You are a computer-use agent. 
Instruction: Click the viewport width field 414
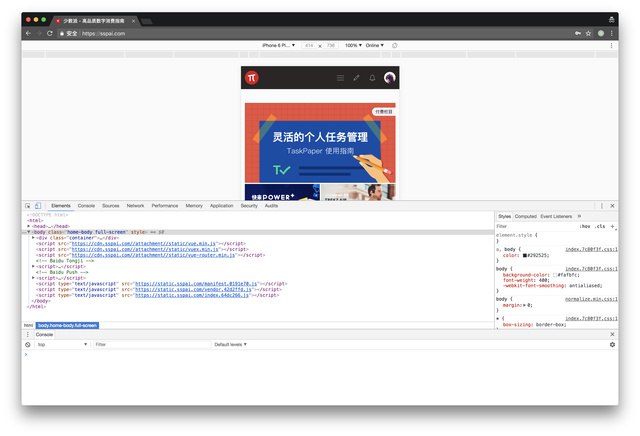[x=309, y=45]
